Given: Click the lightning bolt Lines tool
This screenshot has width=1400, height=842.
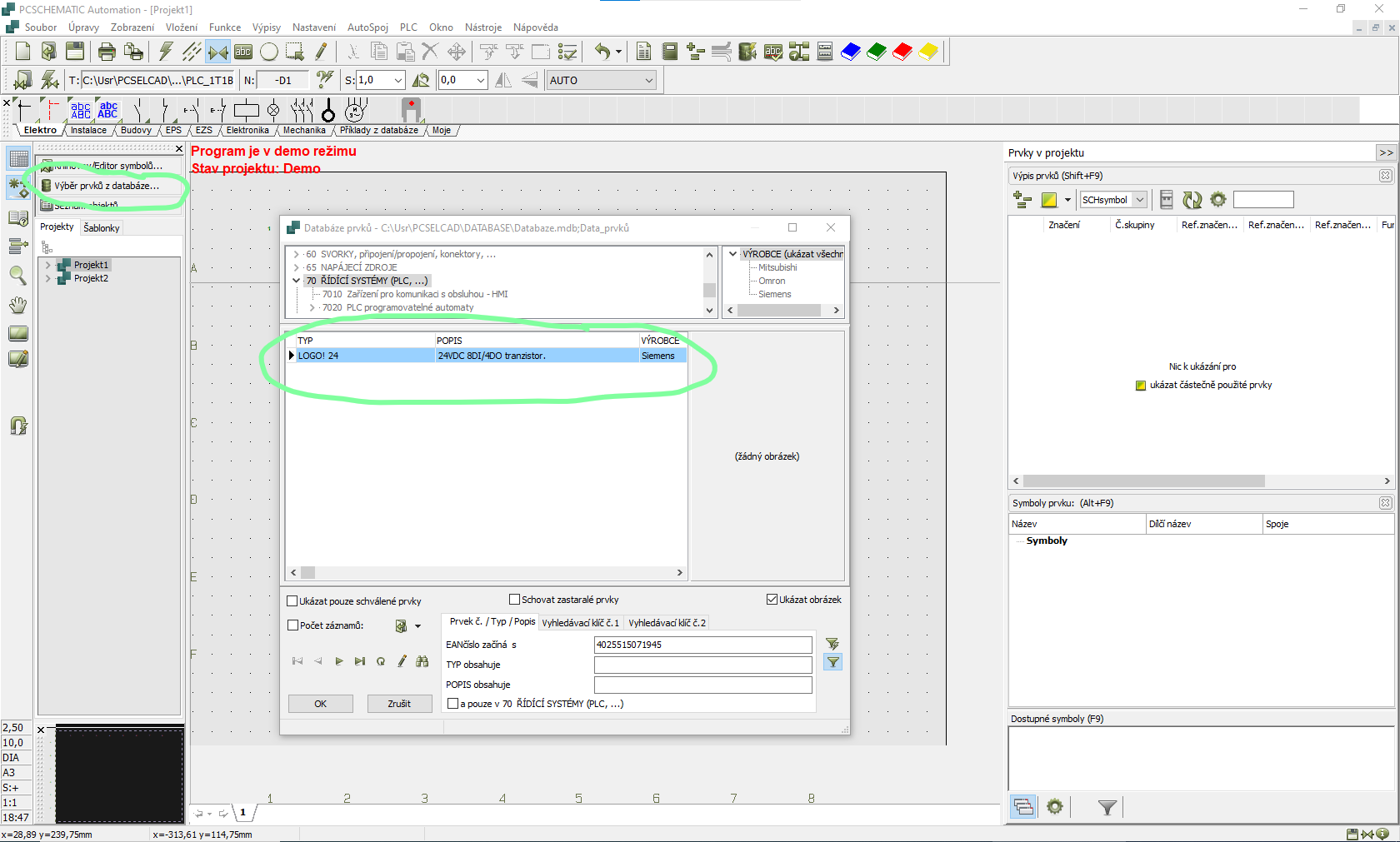Looking at the screenshot, I should 166,52.
